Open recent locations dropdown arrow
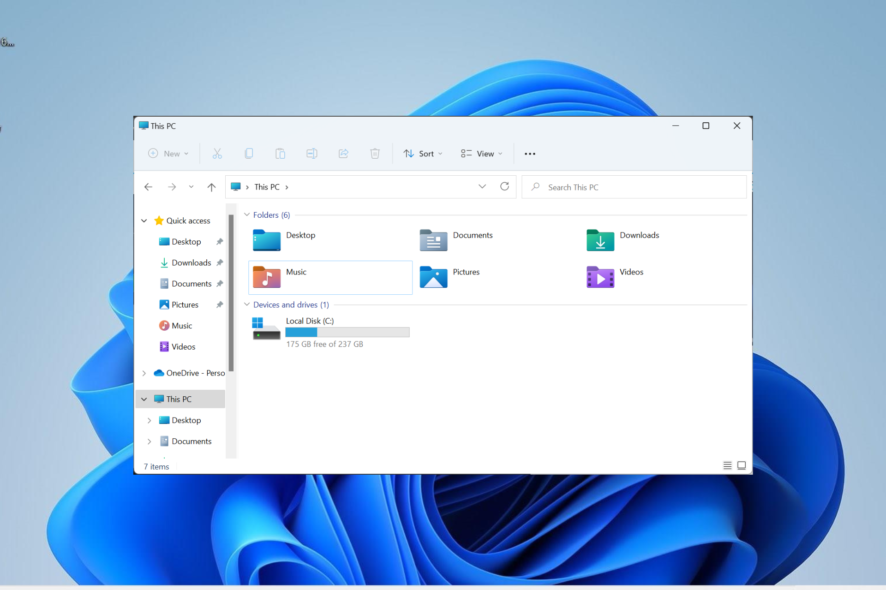Screen dimensions: 886x590 pyautogui.click(x=191, y=187)
